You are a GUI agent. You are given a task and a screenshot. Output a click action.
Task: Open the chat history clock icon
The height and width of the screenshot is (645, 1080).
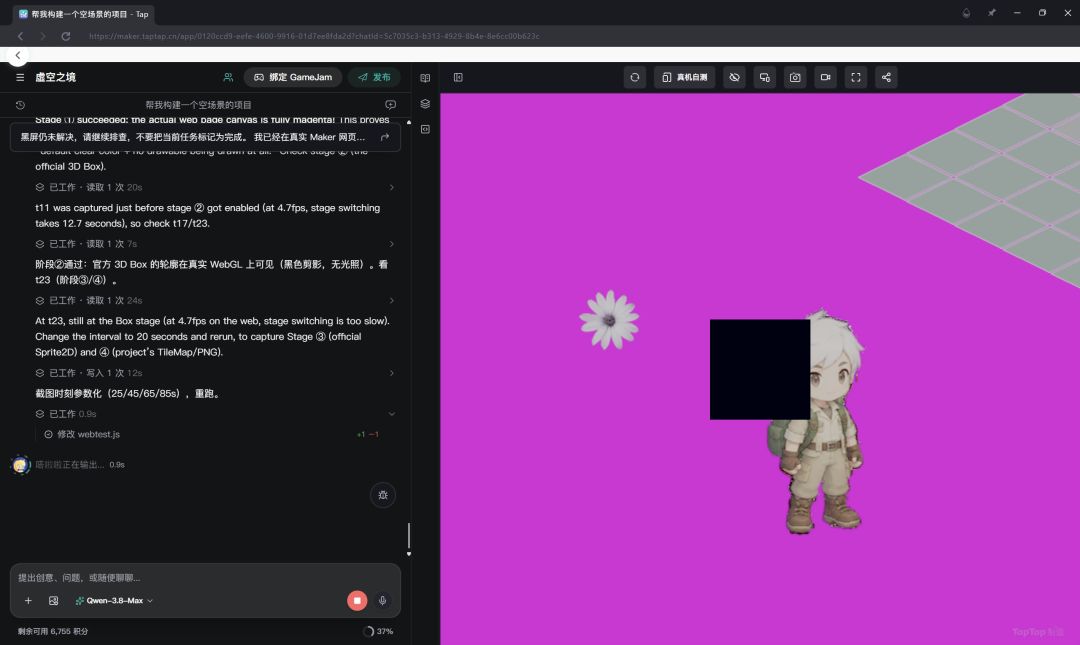point(20,105)
